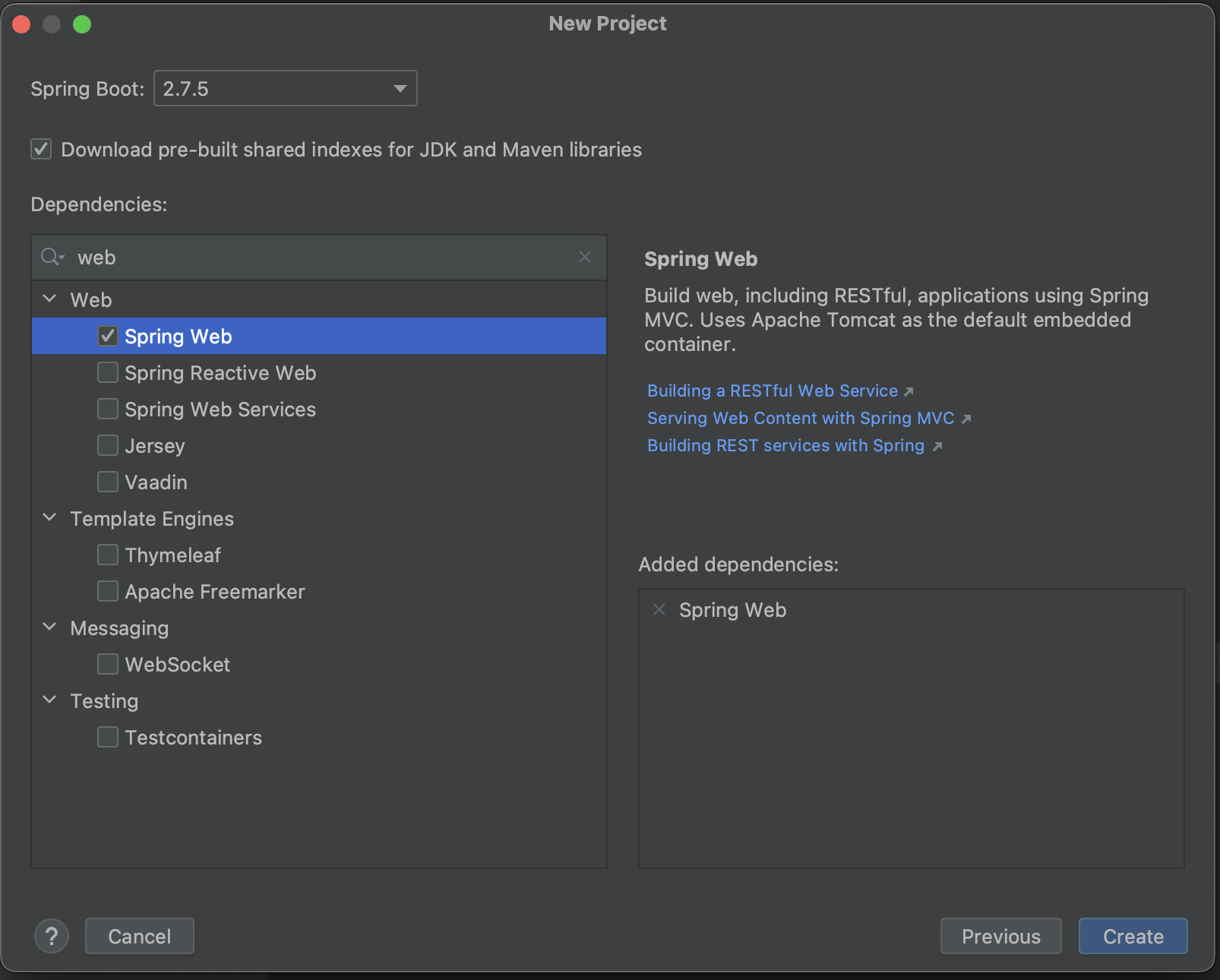Viewport: 1220px width, 980px height.
Task: Click the Spring Web entry in added dependencies
Action: [733, 610]
